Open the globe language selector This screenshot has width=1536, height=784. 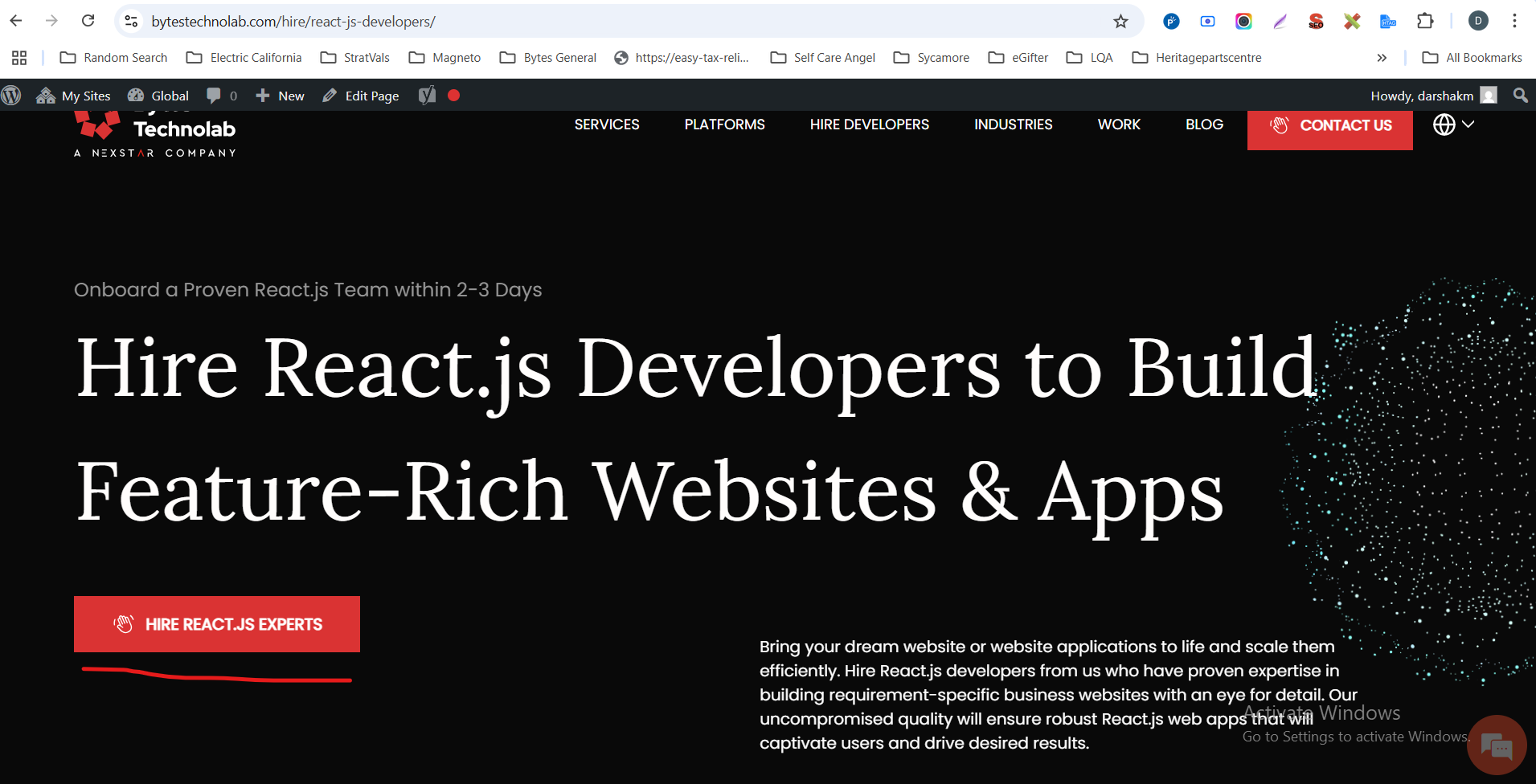pyautogui.click(x=1444, y=125)
